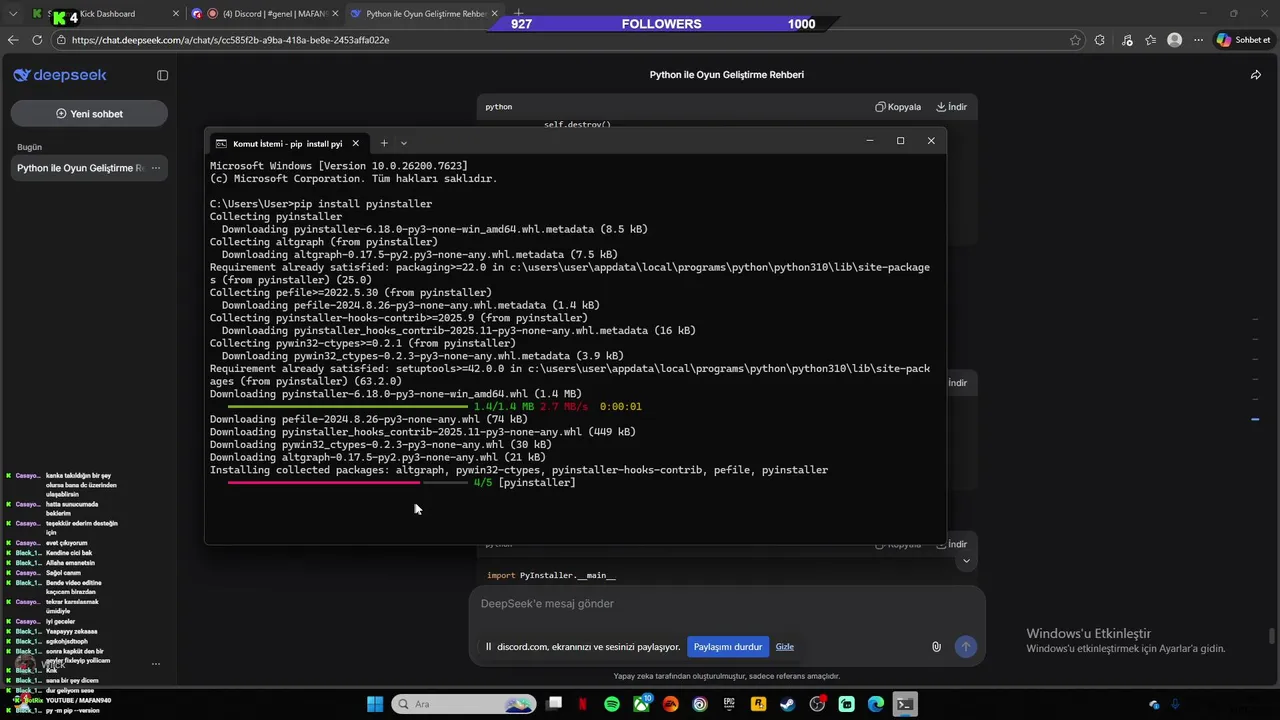1280x720 pixels.
Task: Download the top code block with İndir
Action: point(951,107)
